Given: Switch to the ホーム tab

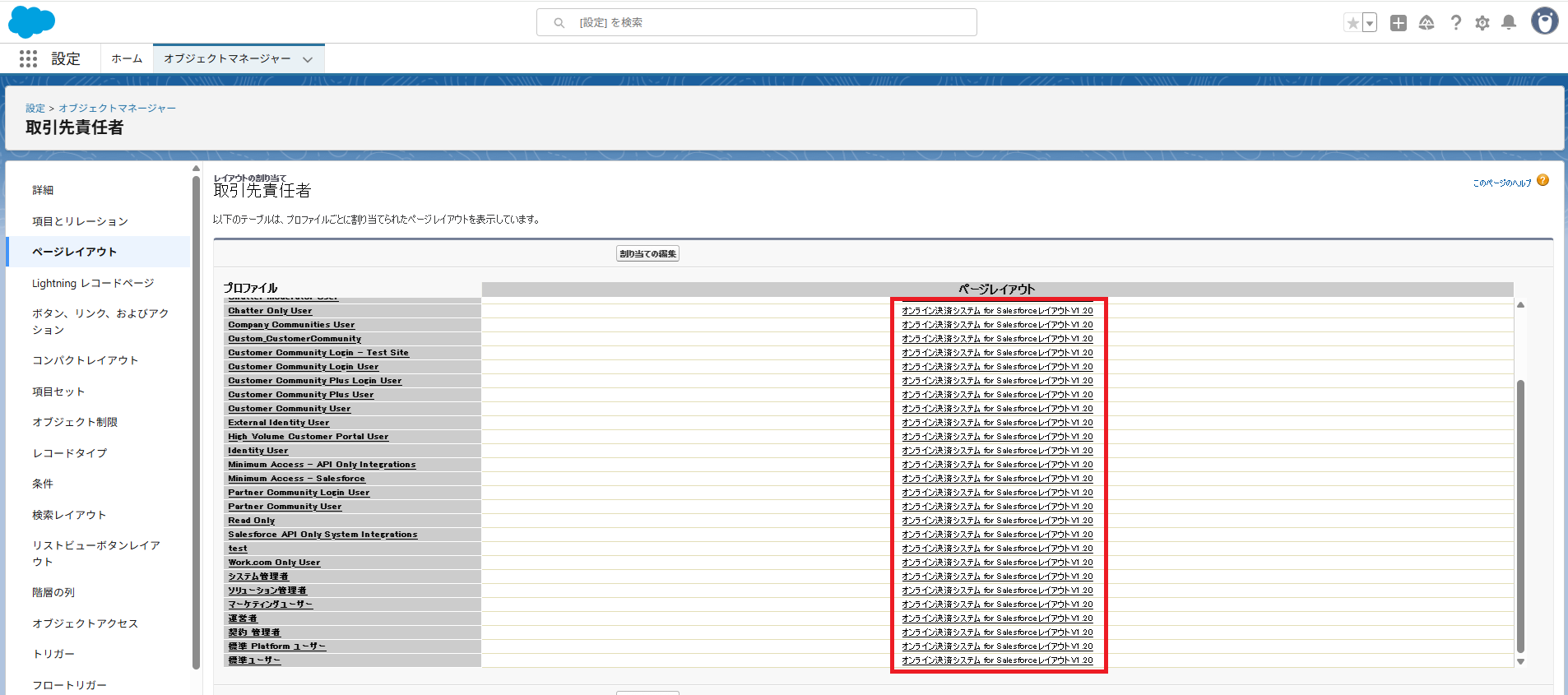Looking at the screenshot, I should 127,58.
